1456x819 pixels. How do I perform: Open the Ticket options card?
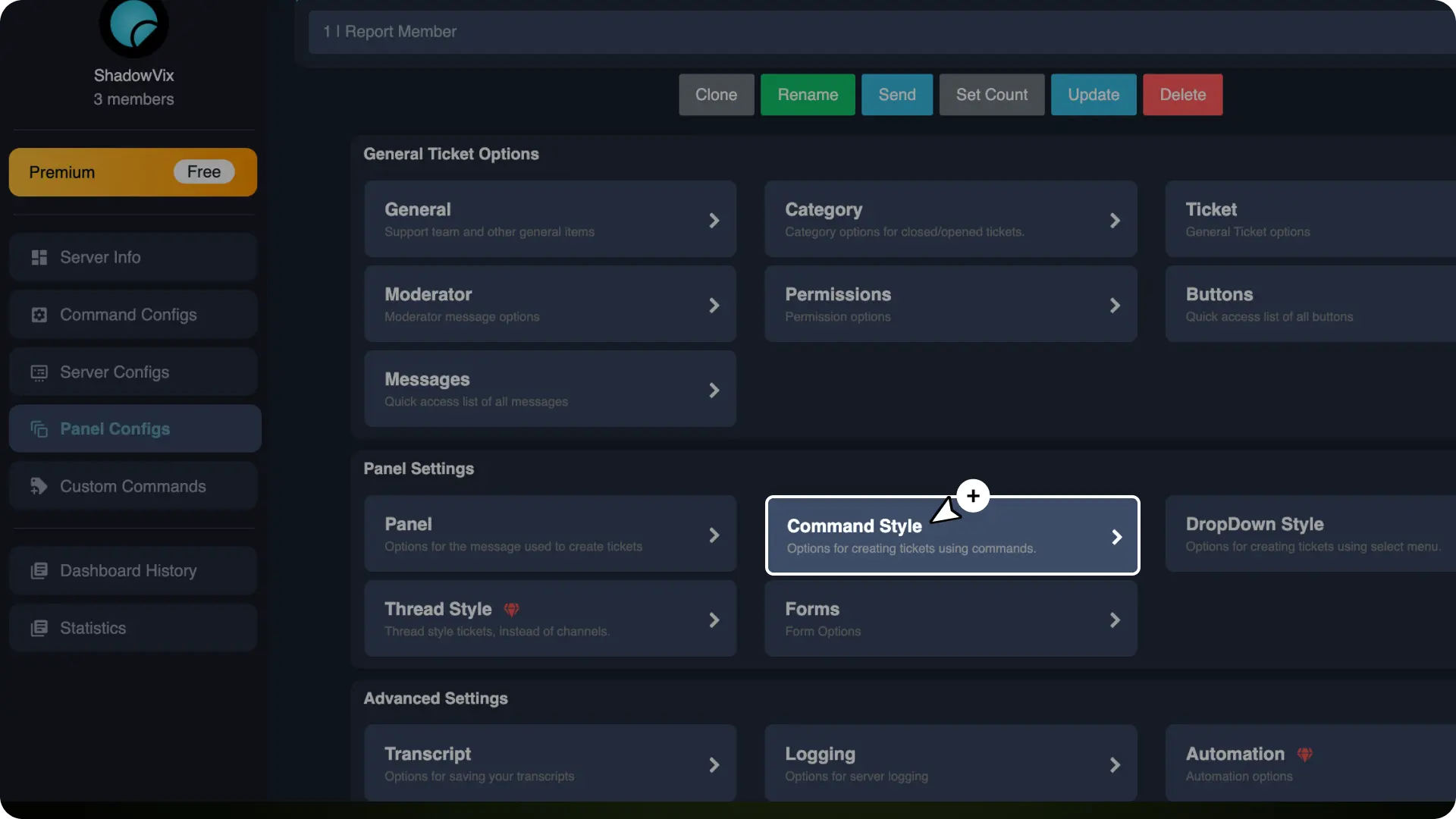point(1310,219)
